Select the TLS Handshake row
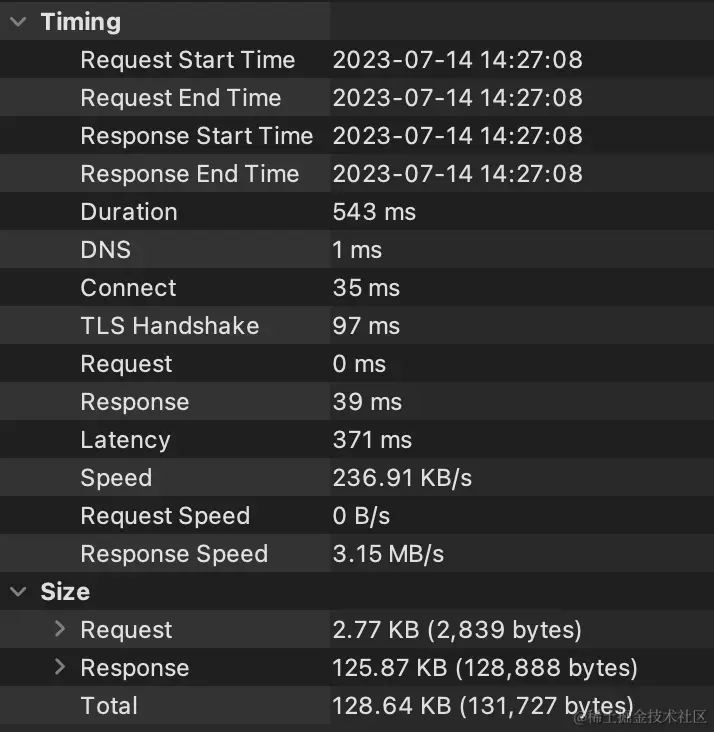This screenshot has height=732, width=714. click(x=357, y=325)
